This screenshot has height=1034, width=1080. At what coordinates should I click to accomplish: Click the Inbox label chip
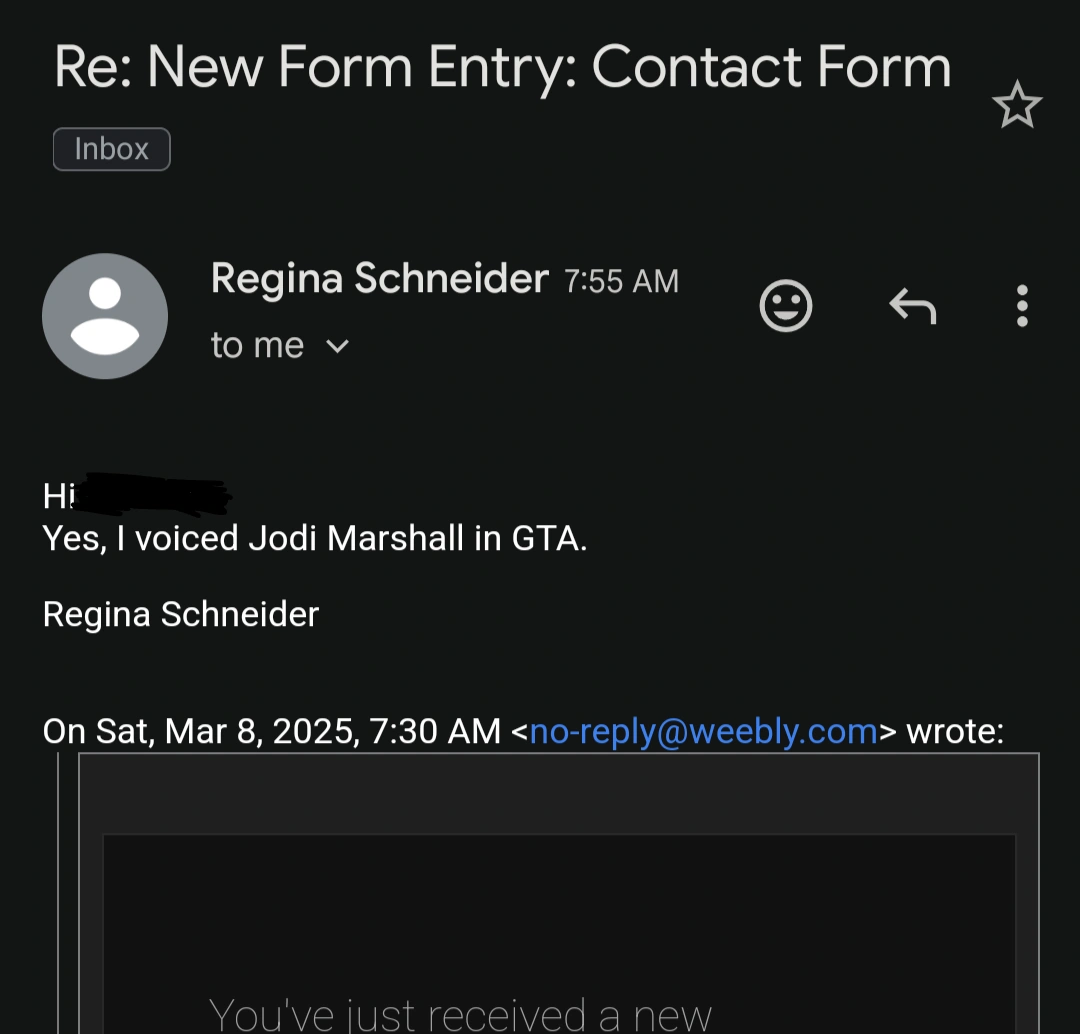click(x=111, y=149)
